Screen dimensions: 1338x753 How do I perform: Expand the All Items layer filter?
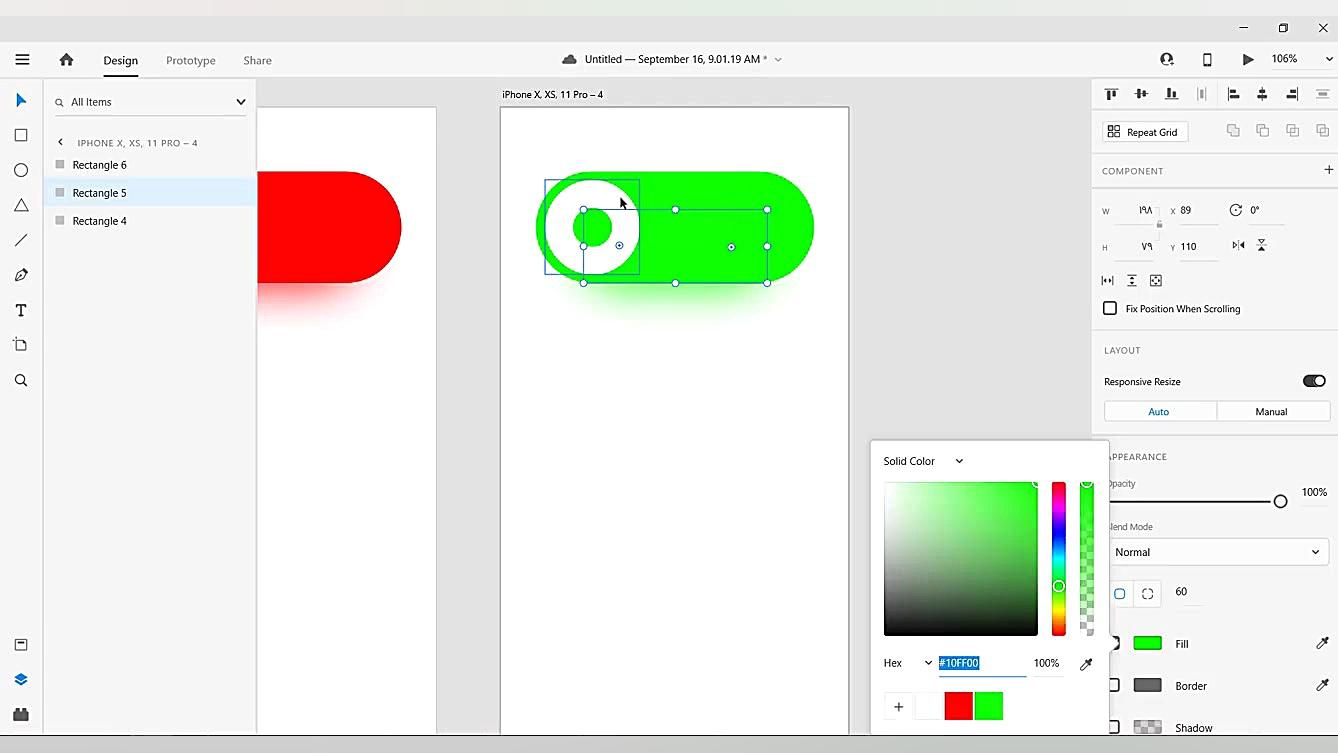(x=240, y=102)
